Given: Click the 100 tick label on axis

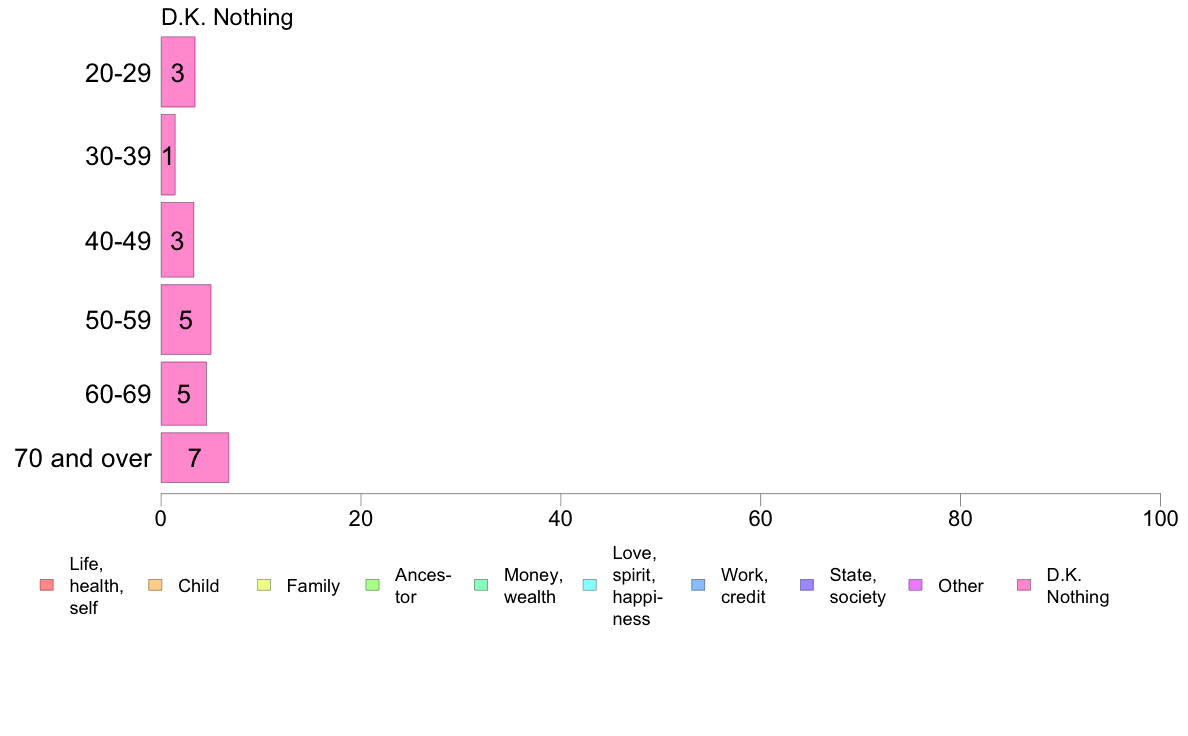Looking at the screenshot, I should click(x=1160, y=518).
